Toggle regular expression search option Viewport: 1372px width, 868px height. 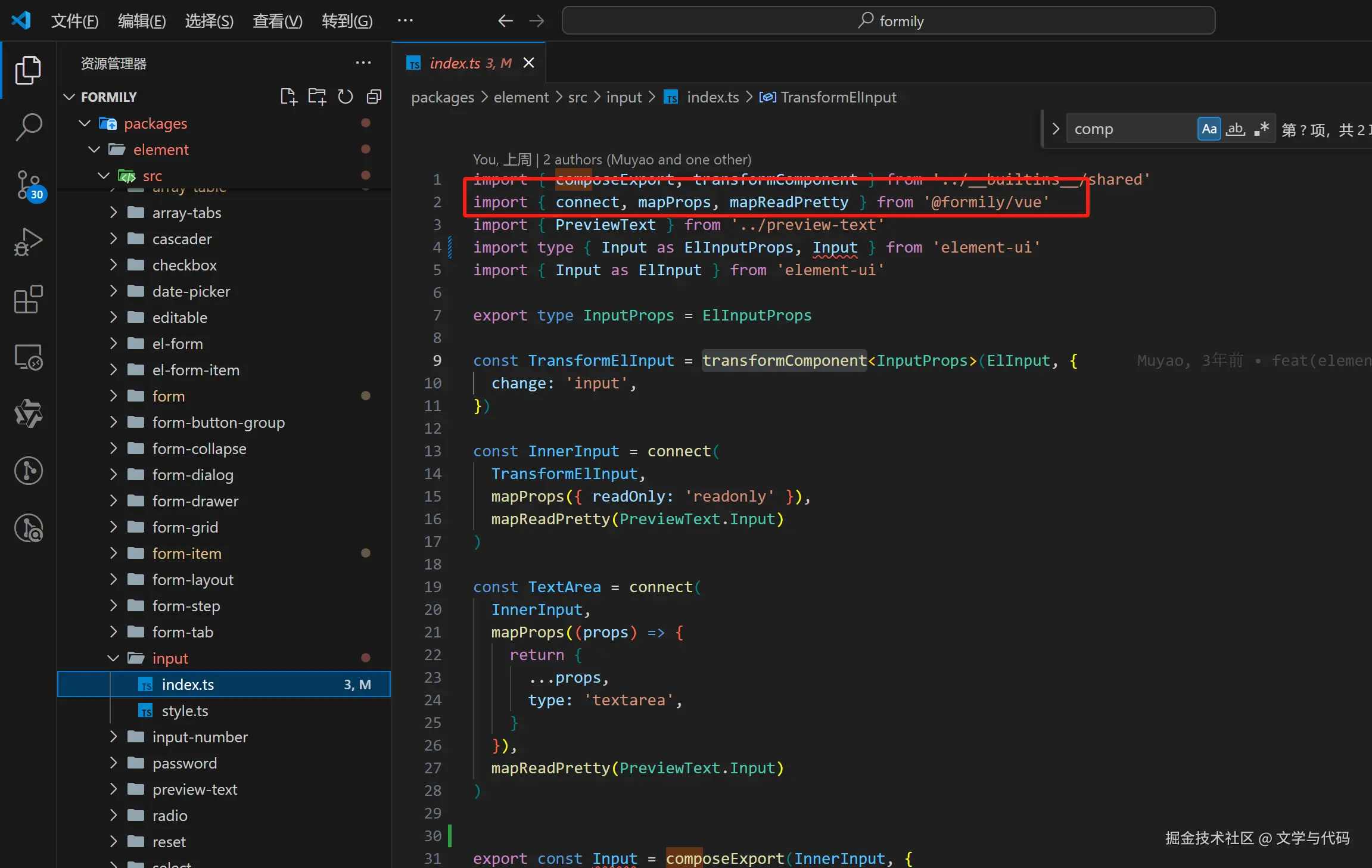1261,129
